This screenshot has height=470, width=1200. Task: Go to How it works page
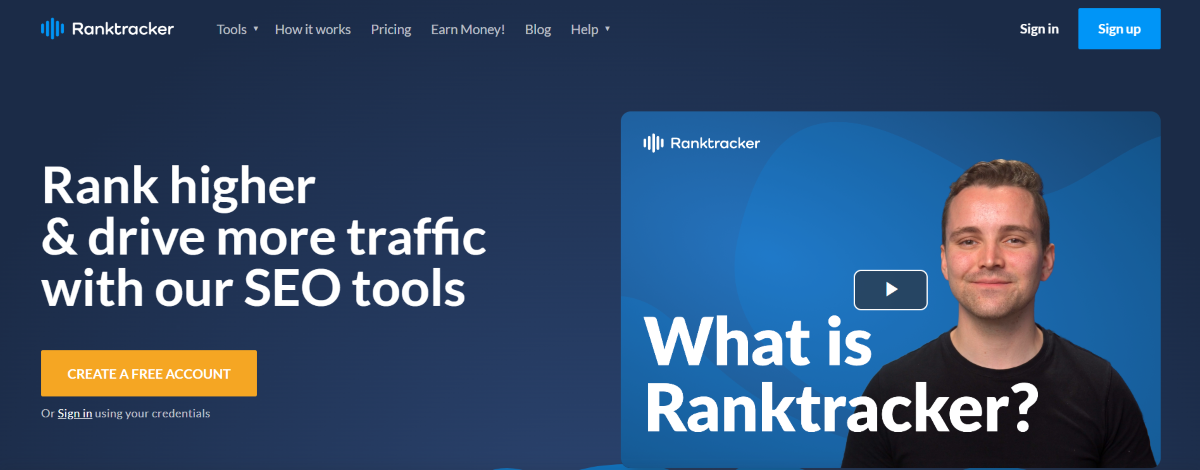click(x=313, y=29)
